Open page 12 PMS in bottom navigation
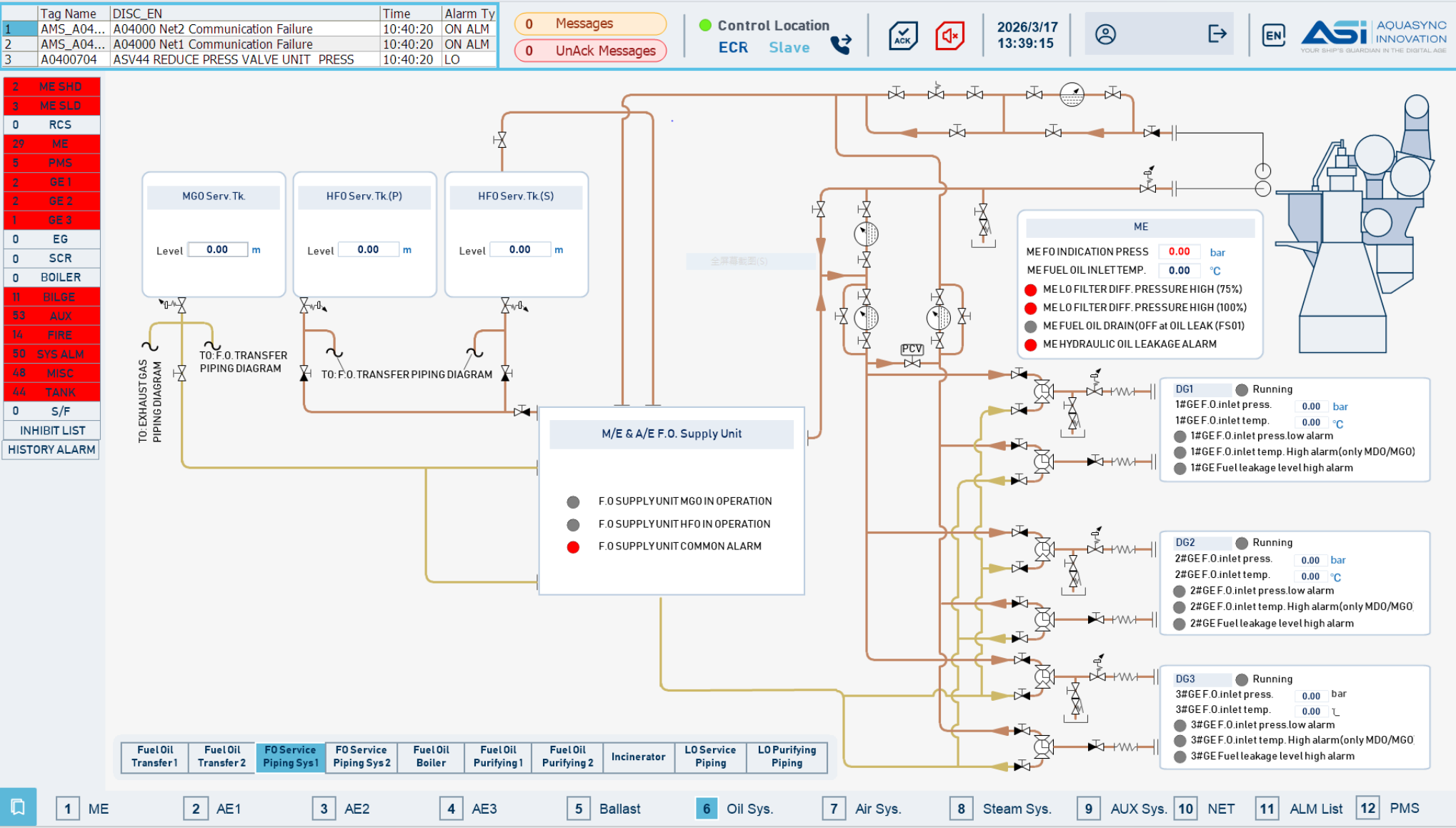Image resolution: width=1456 pixels, height=828 pixels. [x=1388, y=809]
